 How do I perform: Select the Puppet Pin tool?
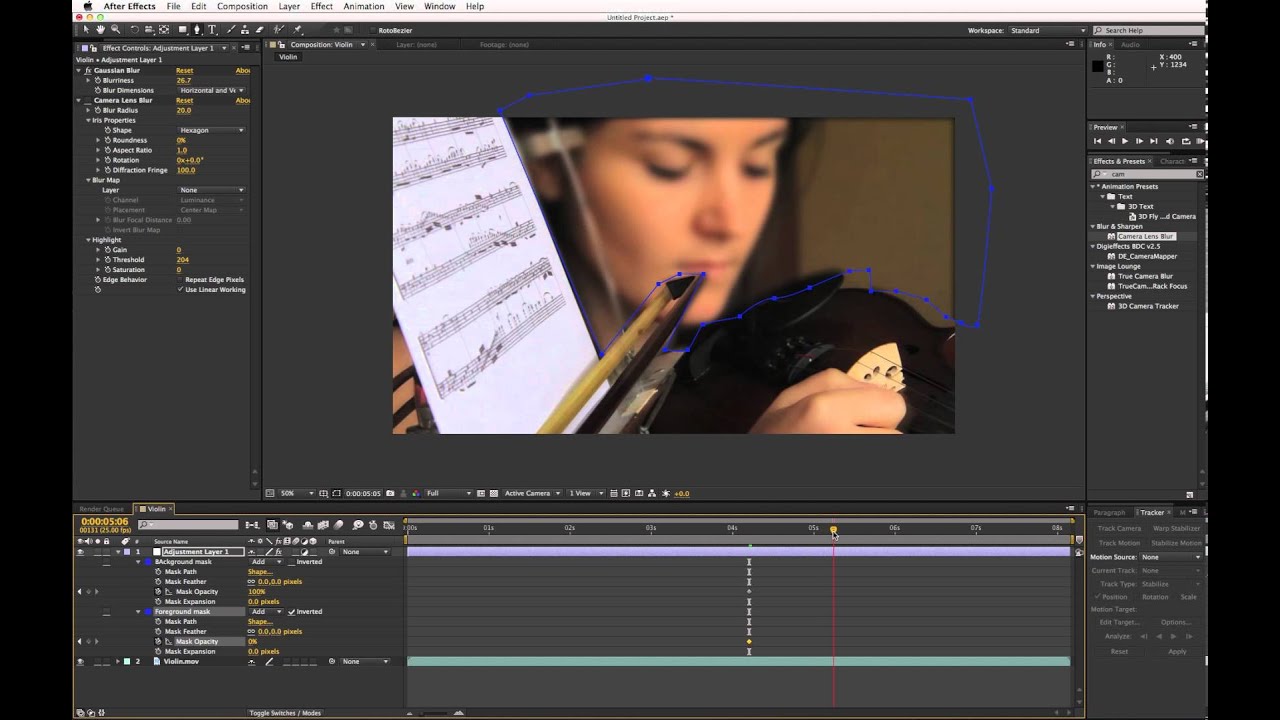coord(297,30)
